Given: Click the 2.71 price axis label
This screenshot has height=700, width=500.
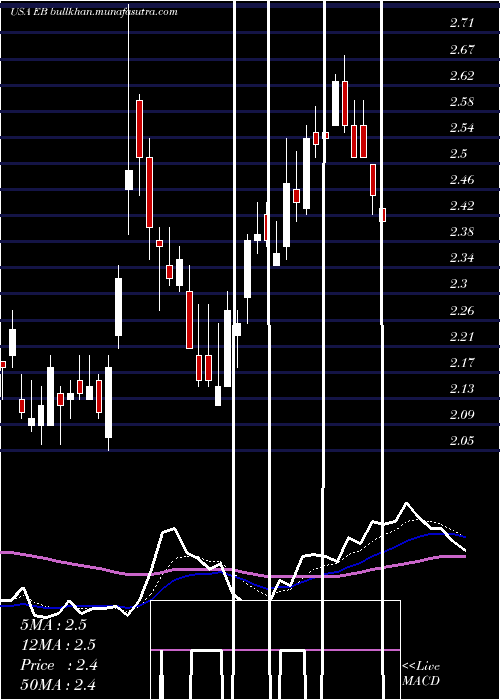Looking at the screenshot, I should point(462,23).
